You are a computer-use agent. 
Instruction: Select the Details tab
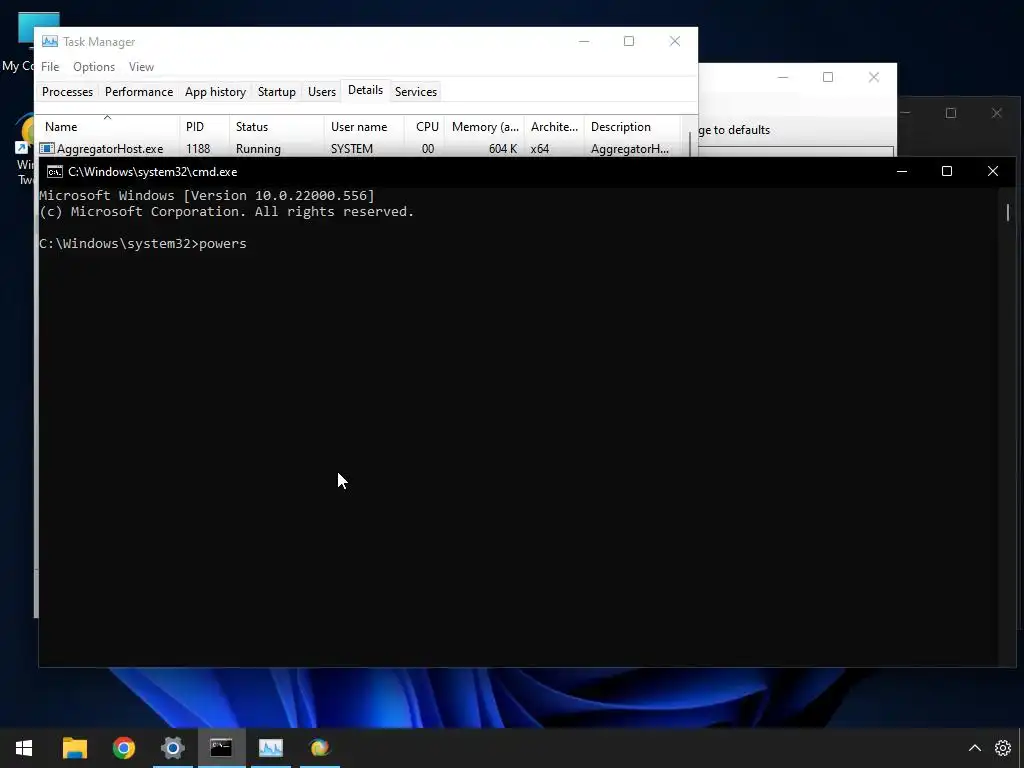[x=365, y=91]
